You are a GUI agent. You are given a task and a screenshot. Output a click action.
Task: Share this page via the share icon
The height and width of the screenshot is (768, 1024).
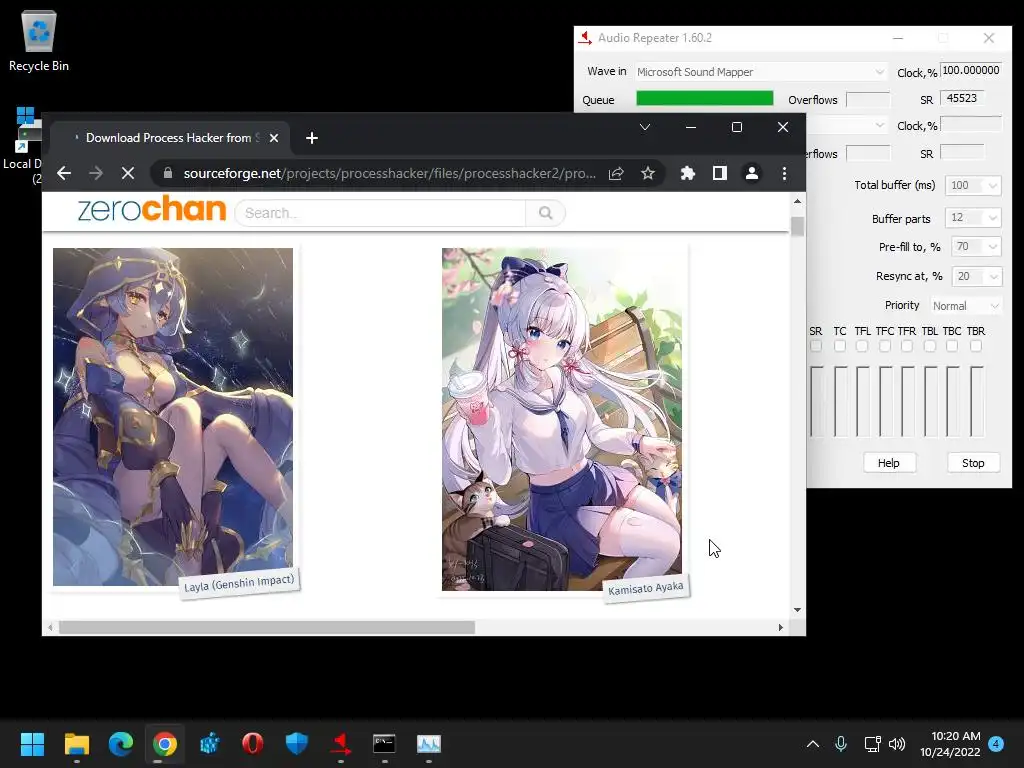tap(616, 173)
